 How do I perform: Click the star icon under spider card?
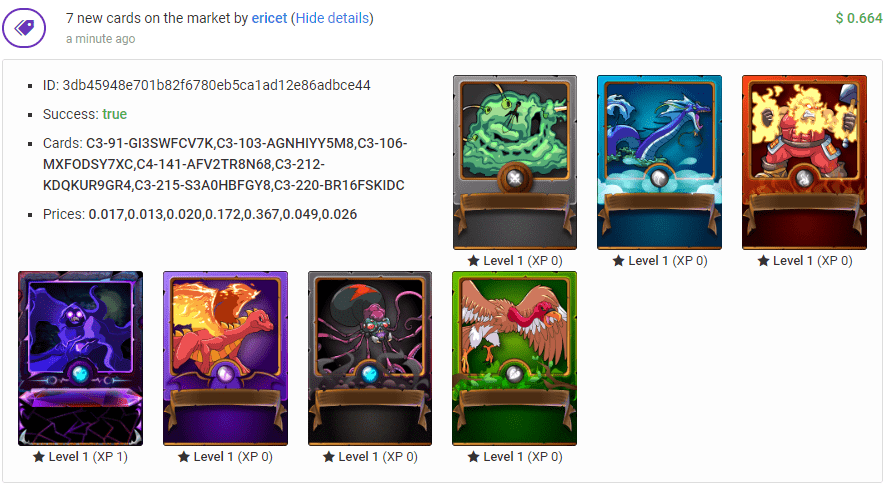coord(329,457)
